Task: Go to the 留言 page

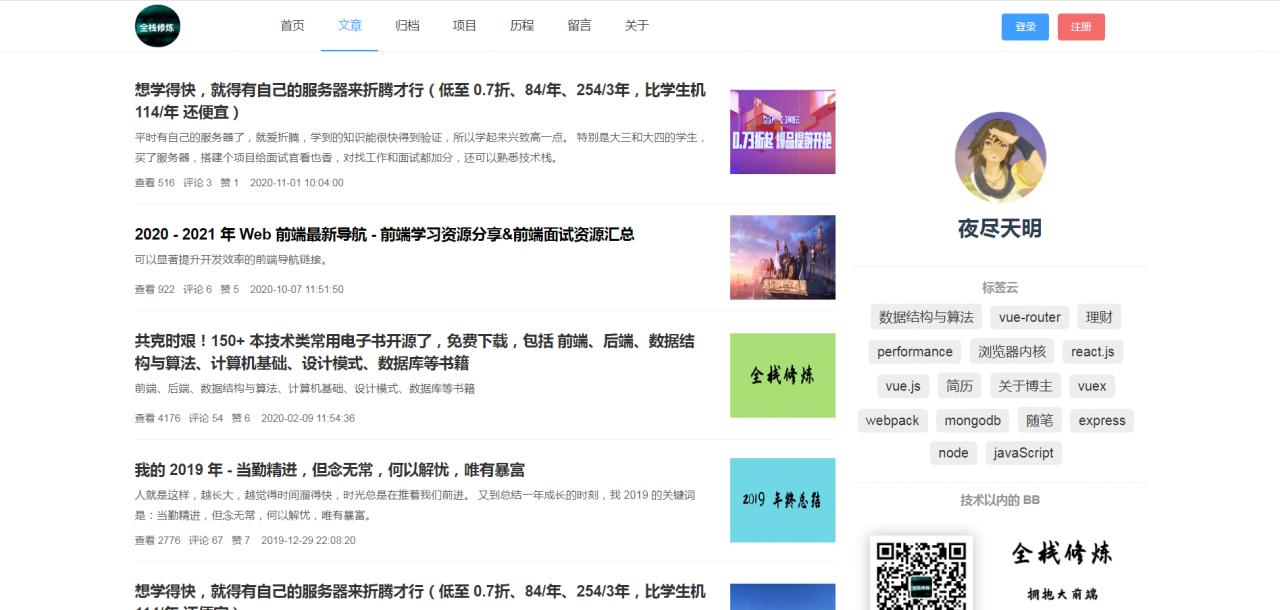Action: [x=579, y=26]
